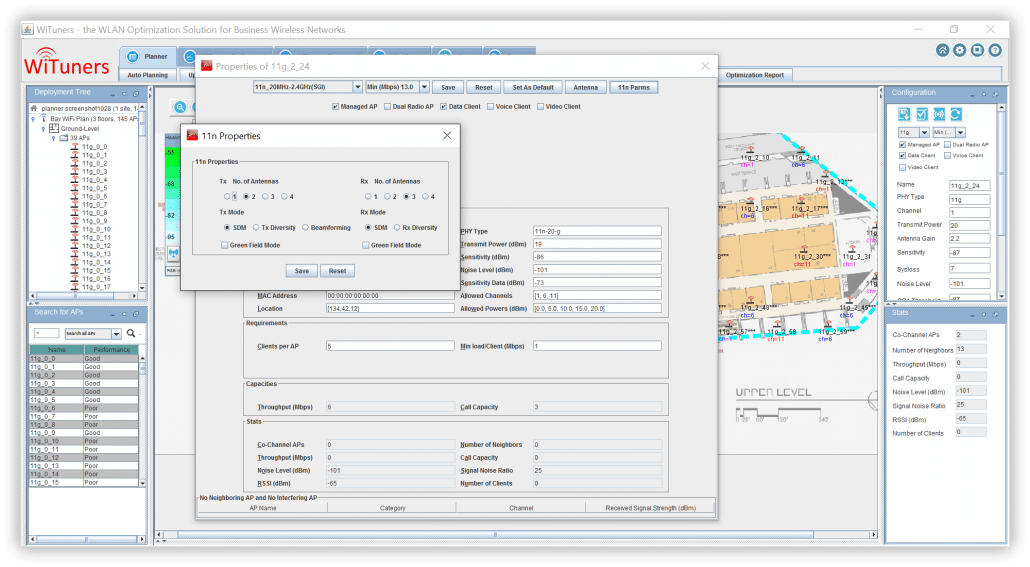Click the square window icon at top right
Image resolution: width=1030 pixels, height=567 pixels.
[977, 50]
